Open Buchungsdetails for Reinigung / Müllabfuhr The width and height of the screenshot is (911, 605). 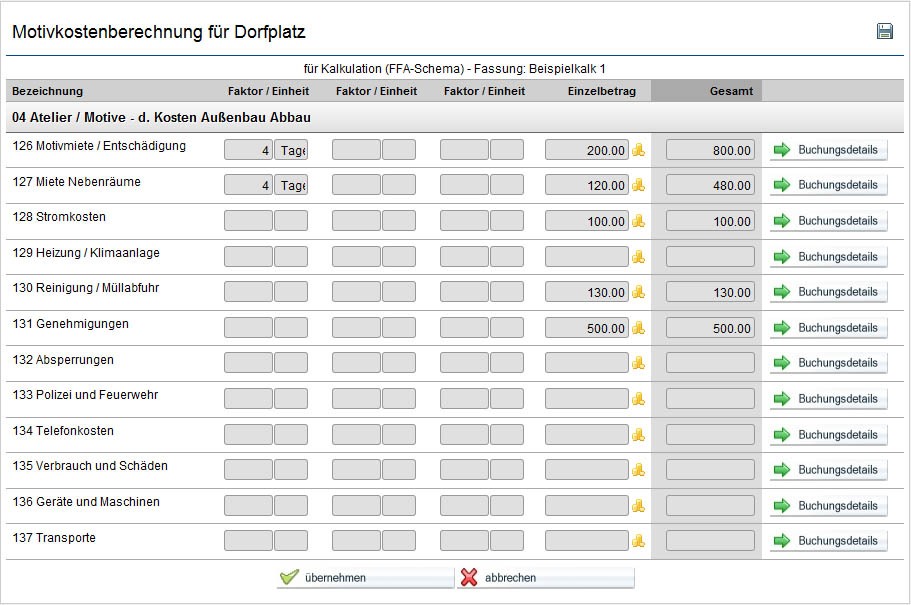click(828, 292)
